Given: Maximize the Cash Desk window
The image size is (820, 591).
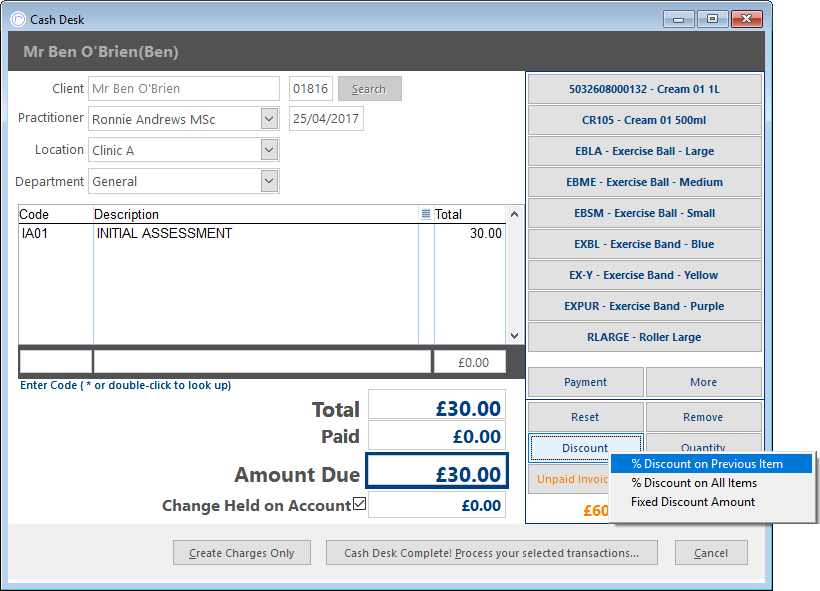Looking at the screenshot, I should (x=712, y=19).
